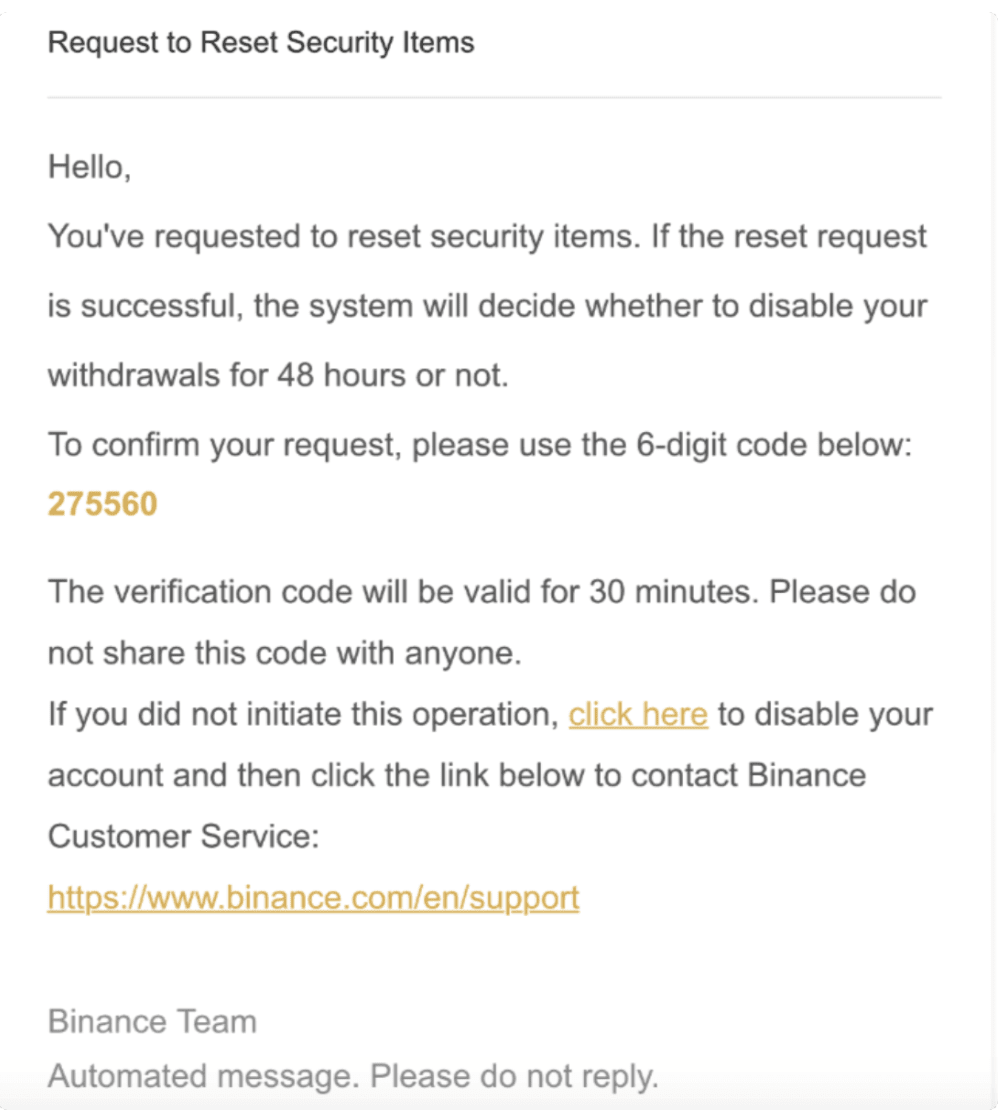Screen dimensions: 998x1110
Task: Click the line 'withdrawals for 48 hours or not.'
Action: [x=278, y=375]
